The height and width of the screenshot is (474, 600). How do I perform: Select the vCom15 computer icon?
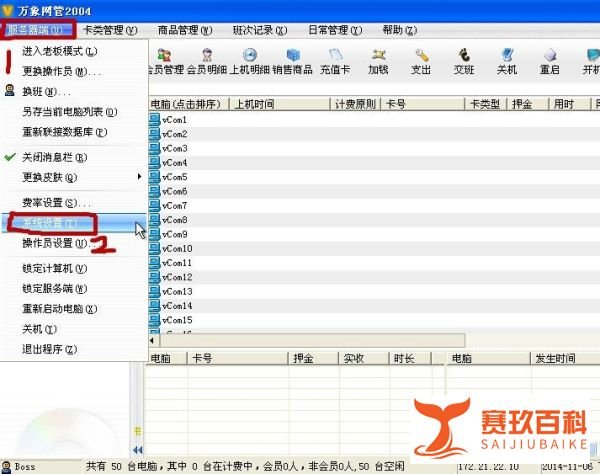(155, 320)
